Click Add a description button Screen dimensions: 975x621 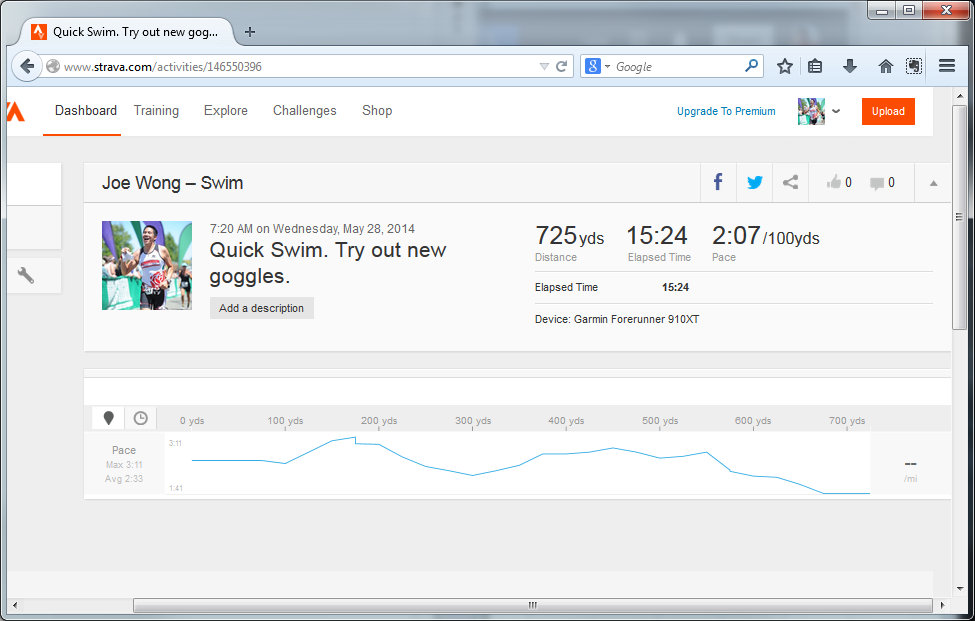click(261, 308)
